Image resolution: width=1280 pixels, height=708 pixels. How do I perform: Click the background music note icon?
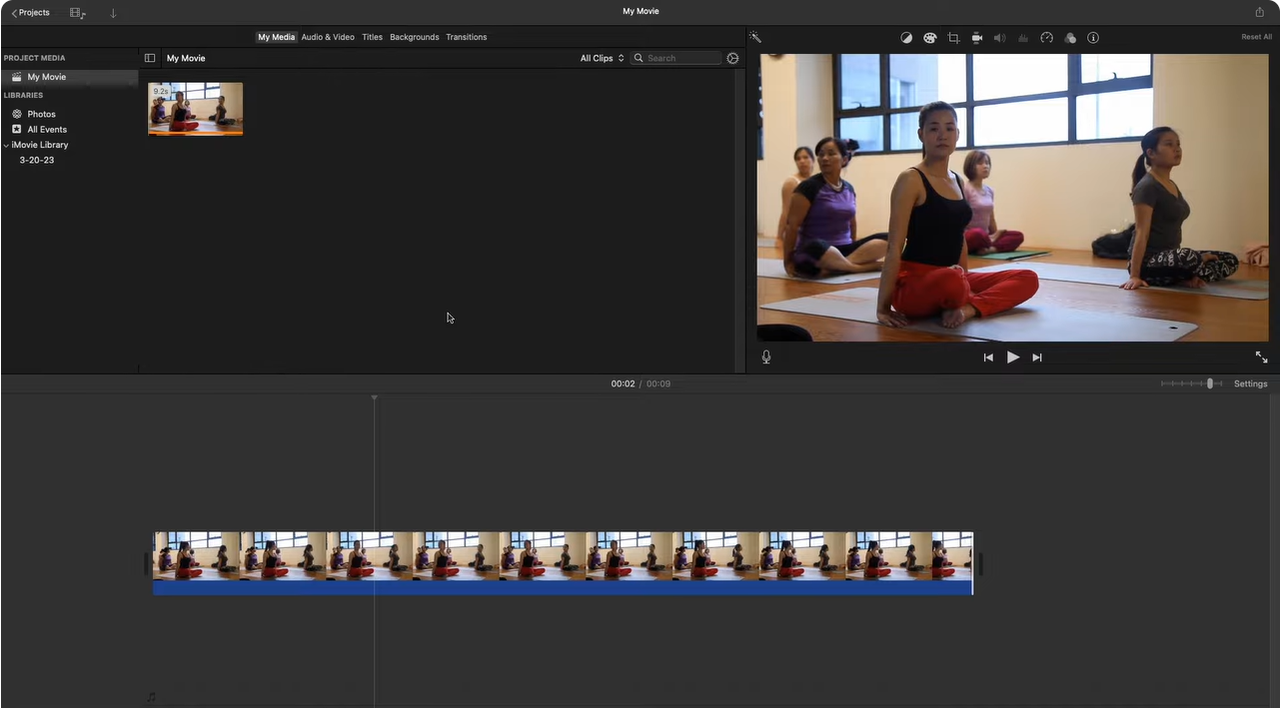click(x=151, y=697)
